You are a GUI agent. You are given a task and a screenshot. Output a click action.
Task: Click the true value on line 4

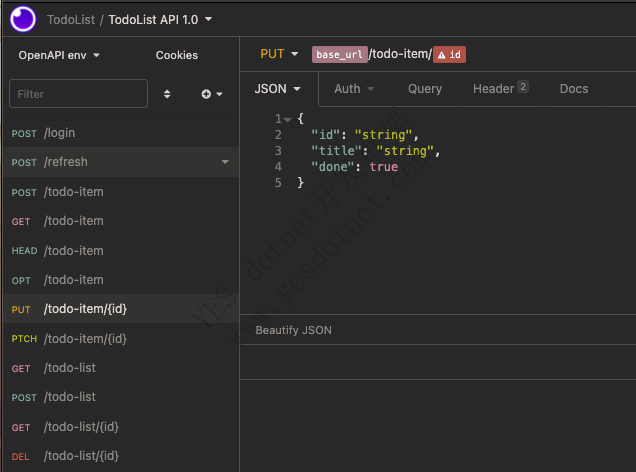pos(383,167)
